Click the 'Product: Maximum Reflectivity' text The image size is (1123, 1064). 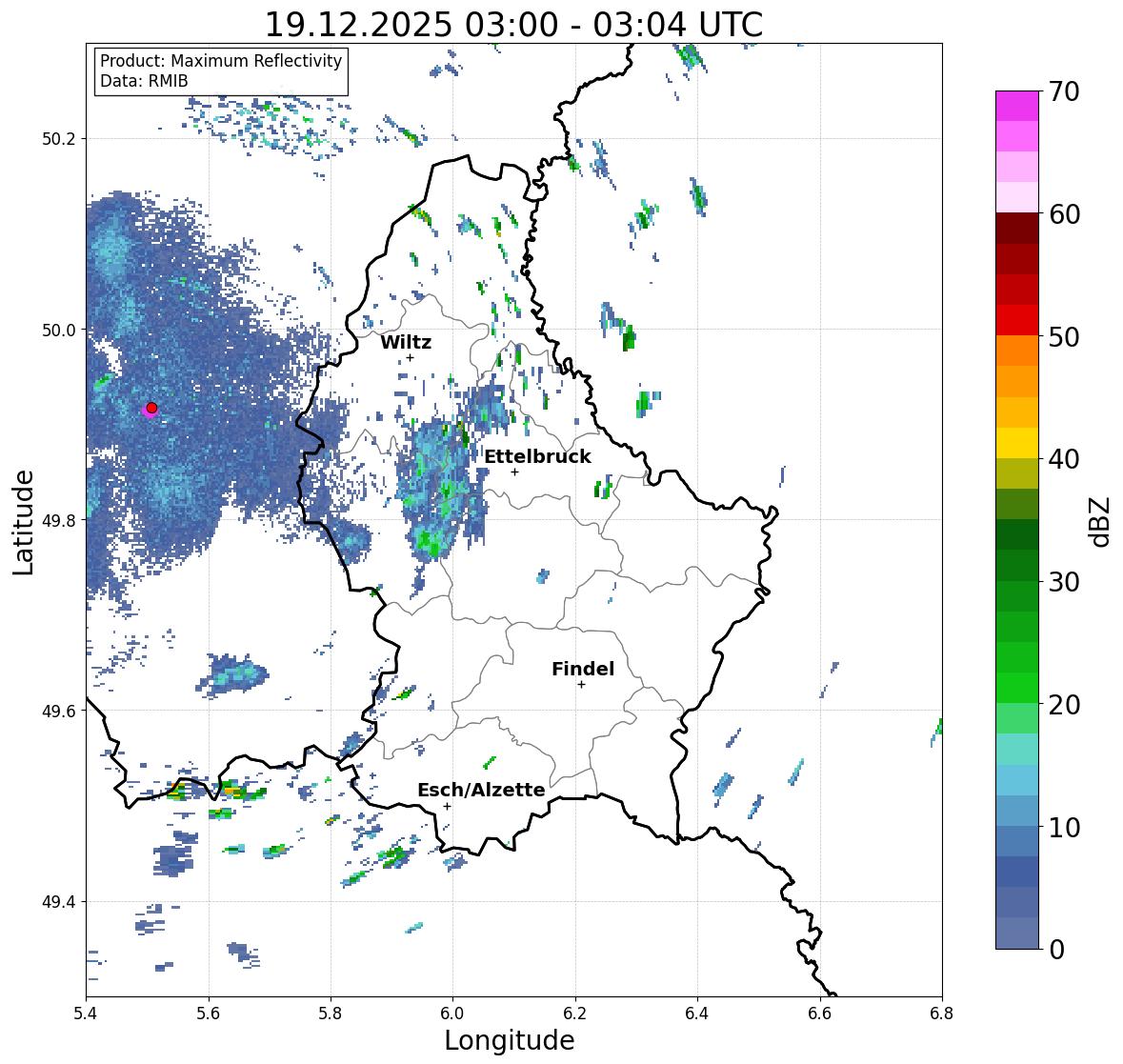pyautogui.click(x=221, y=61)
